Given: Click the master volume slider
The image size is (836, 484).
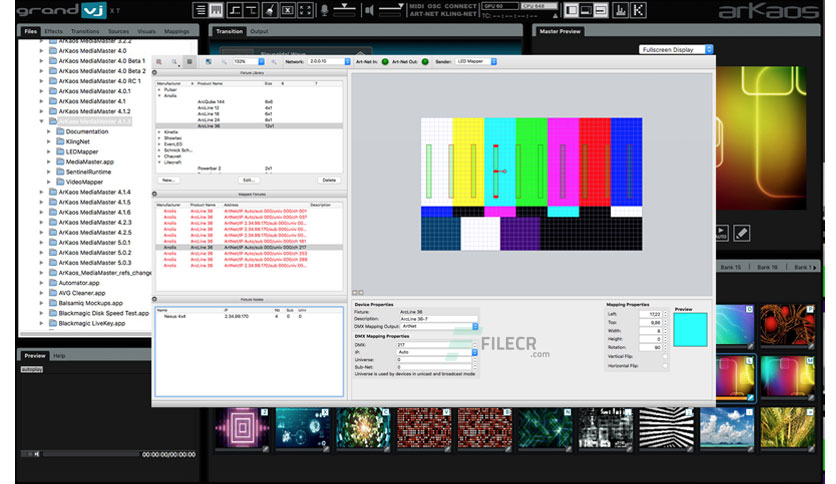Looking at the screenshot, I should pyautogui.click(x=392, y=10).
